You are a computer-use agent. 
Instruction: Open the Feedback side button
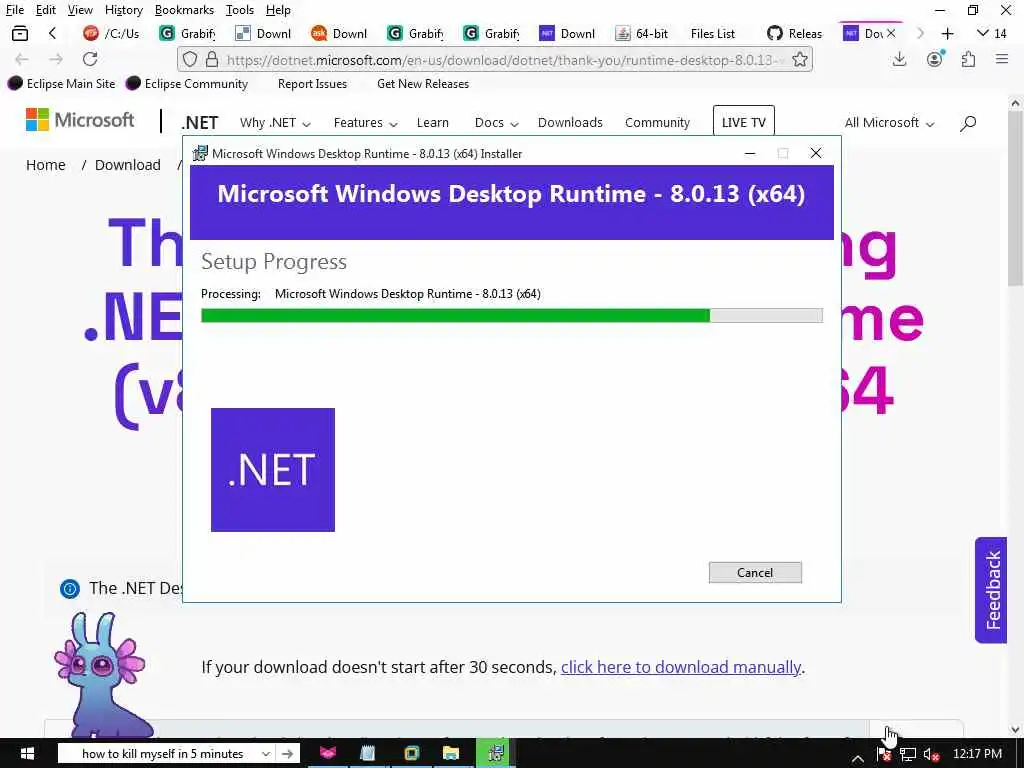[x=991, y=590]
